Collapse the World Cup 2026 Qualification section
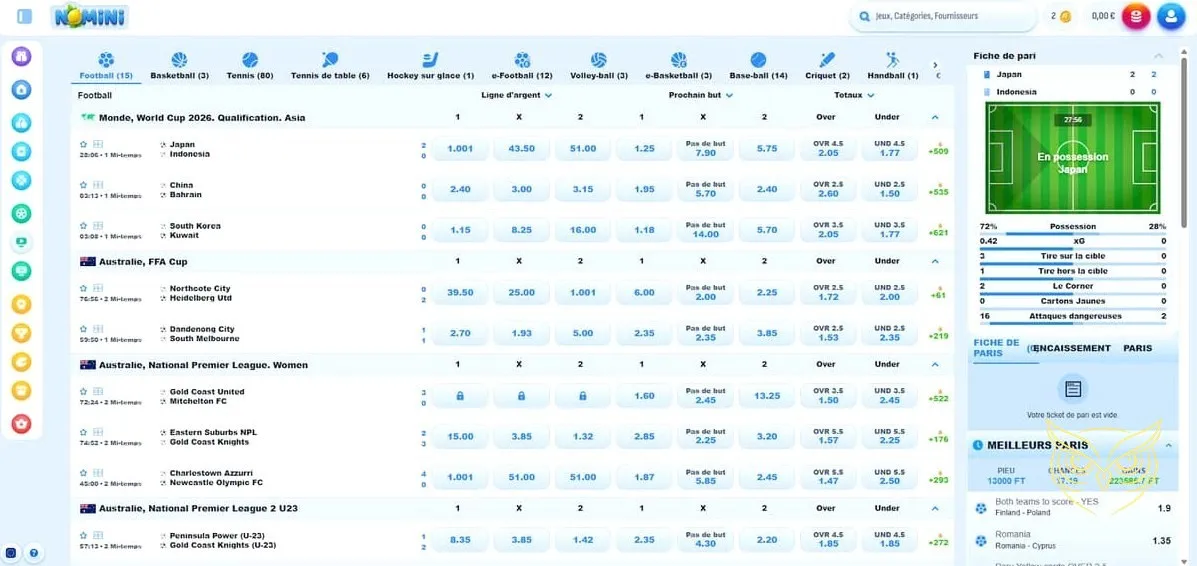 click(935, 117)
